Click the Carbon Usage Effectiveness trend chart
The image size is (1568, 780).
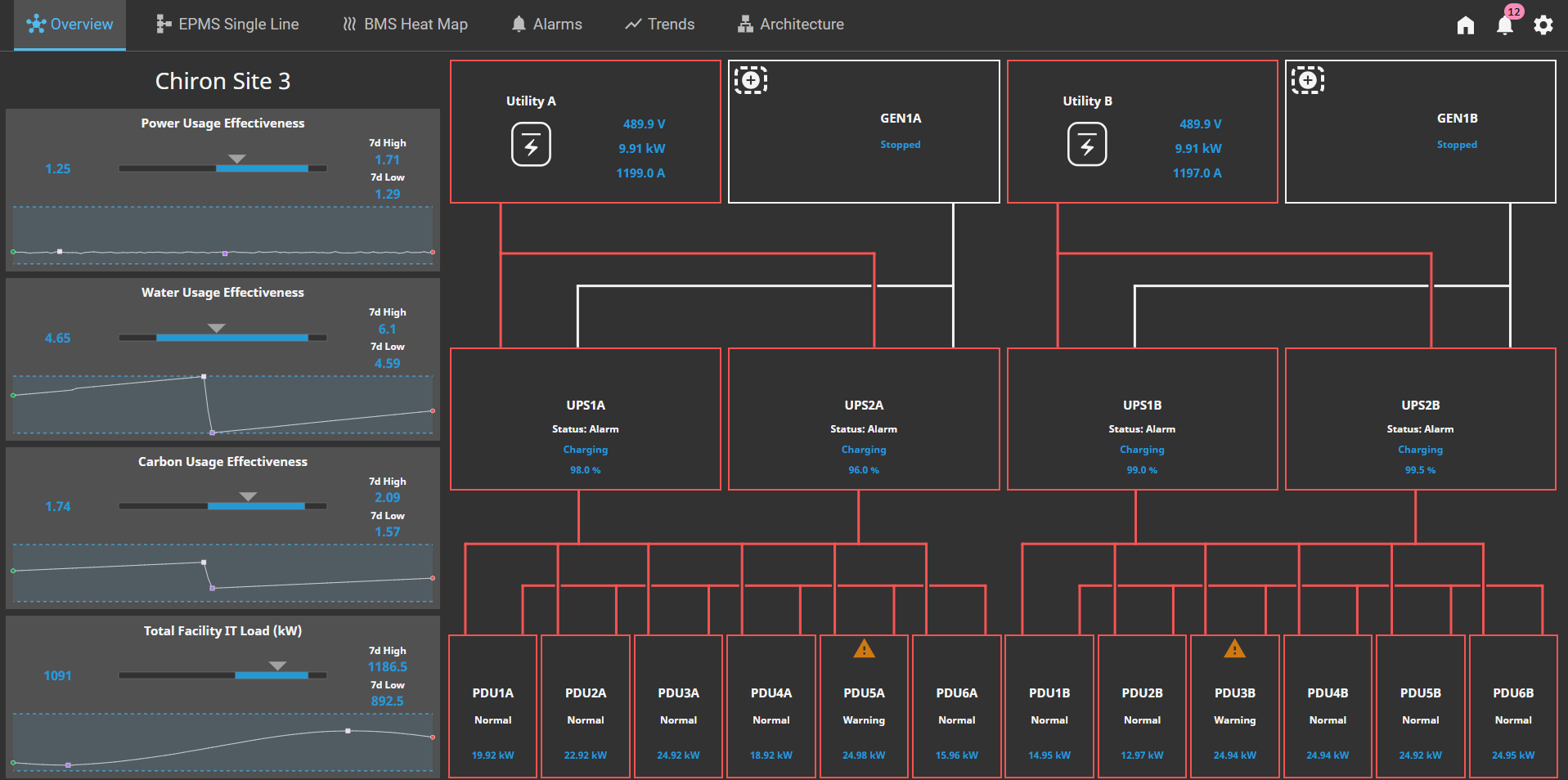click(x=222, y=574)
